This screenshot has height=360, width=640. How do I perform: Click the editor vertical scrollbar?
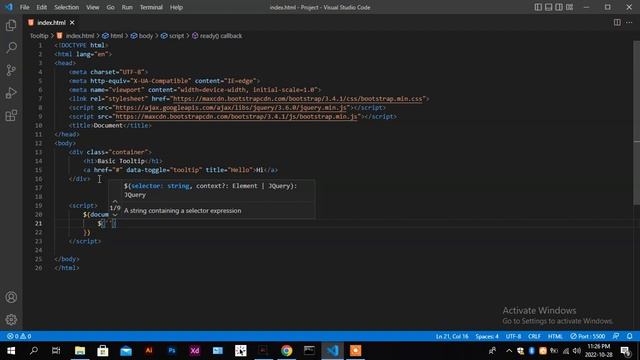636,122
